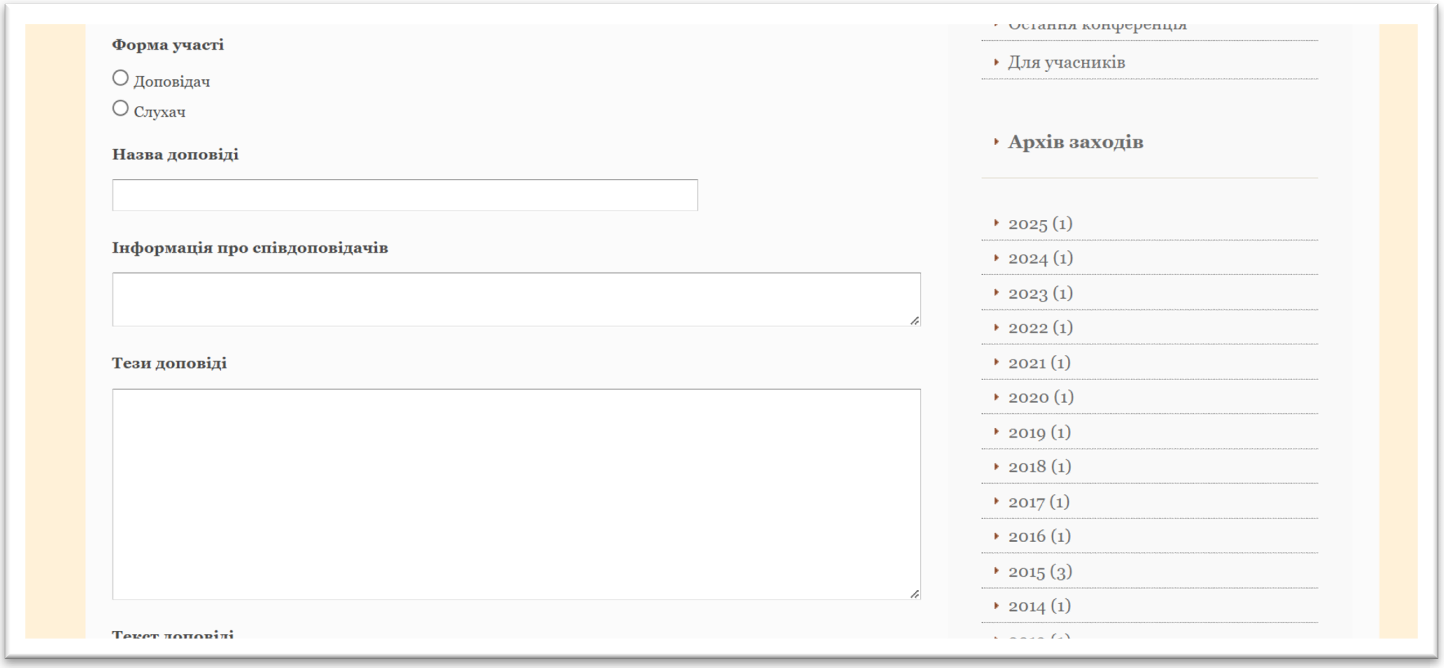Click the resize handle of Тези доповіді textarea
Viewport: 1444px width, 668px height.
(915, 594)
